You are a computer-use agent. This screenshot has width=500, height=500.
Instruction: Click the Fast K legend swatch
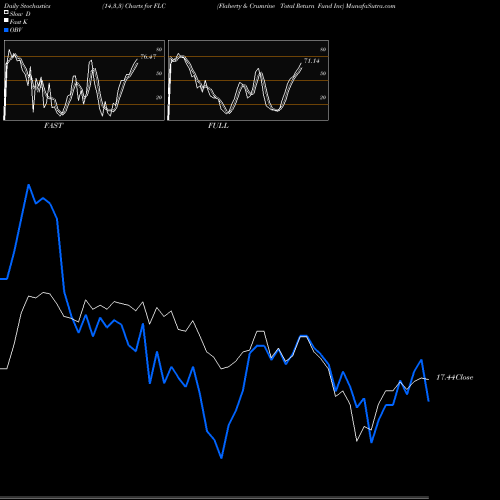[6, 21]
